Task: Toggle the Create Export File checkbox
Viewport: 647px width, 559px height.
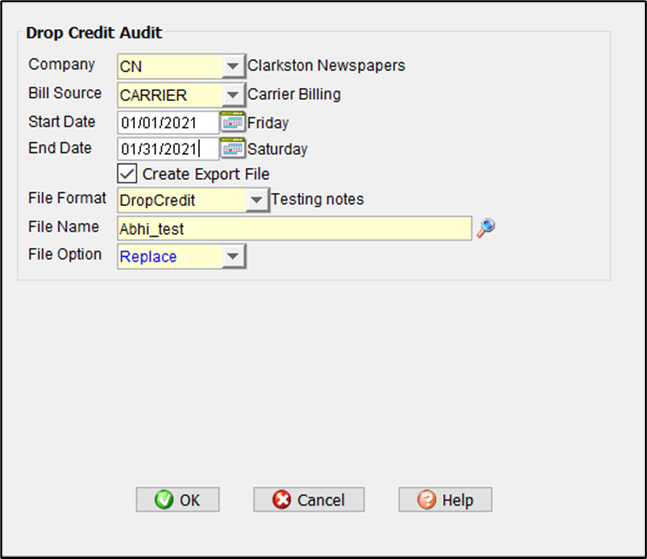Action: point(128,174)
